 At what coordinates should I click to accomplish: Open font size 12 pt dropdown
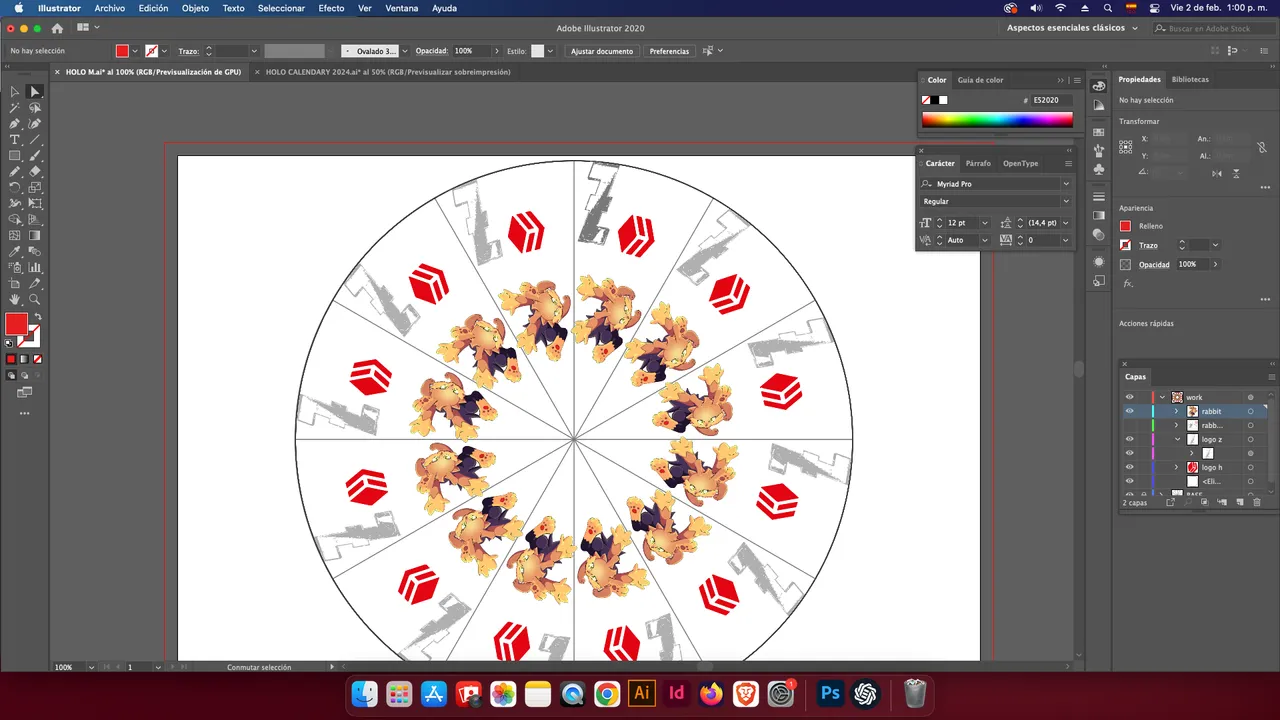tap(985, 223)
